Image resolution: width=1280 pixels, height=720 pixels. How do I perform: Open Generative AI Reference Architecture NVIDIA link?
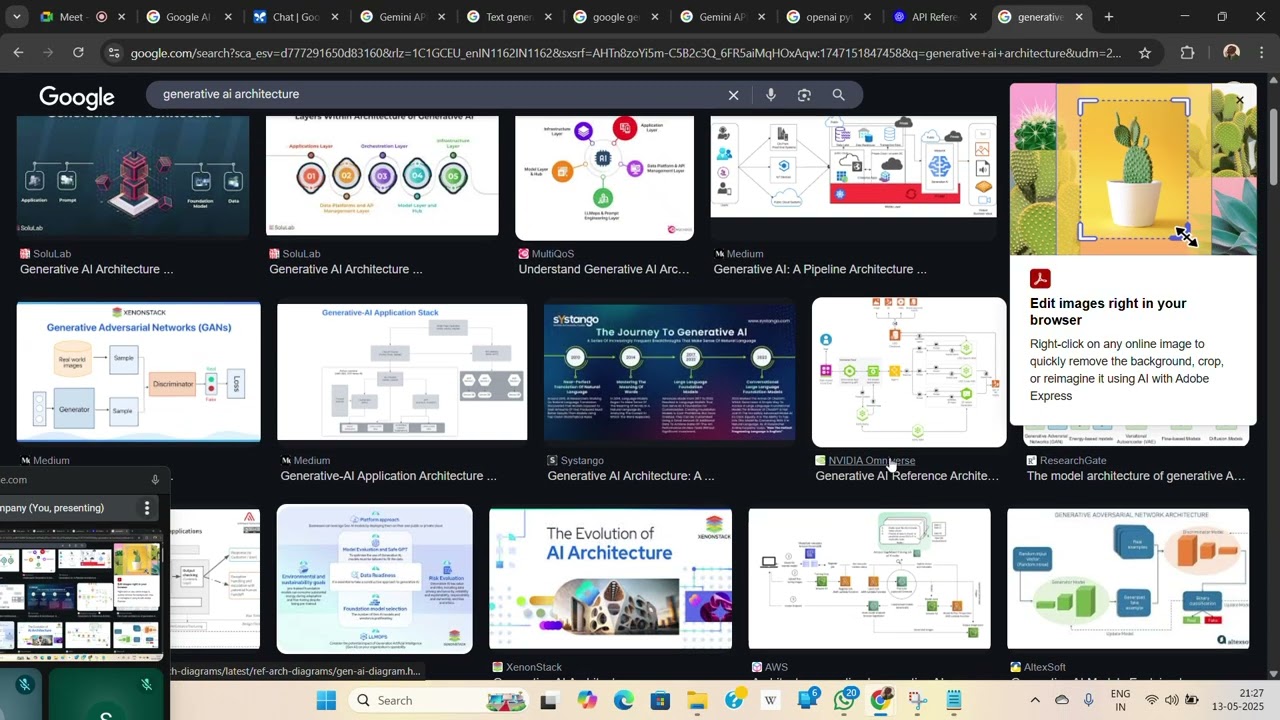tap(907, 476)
